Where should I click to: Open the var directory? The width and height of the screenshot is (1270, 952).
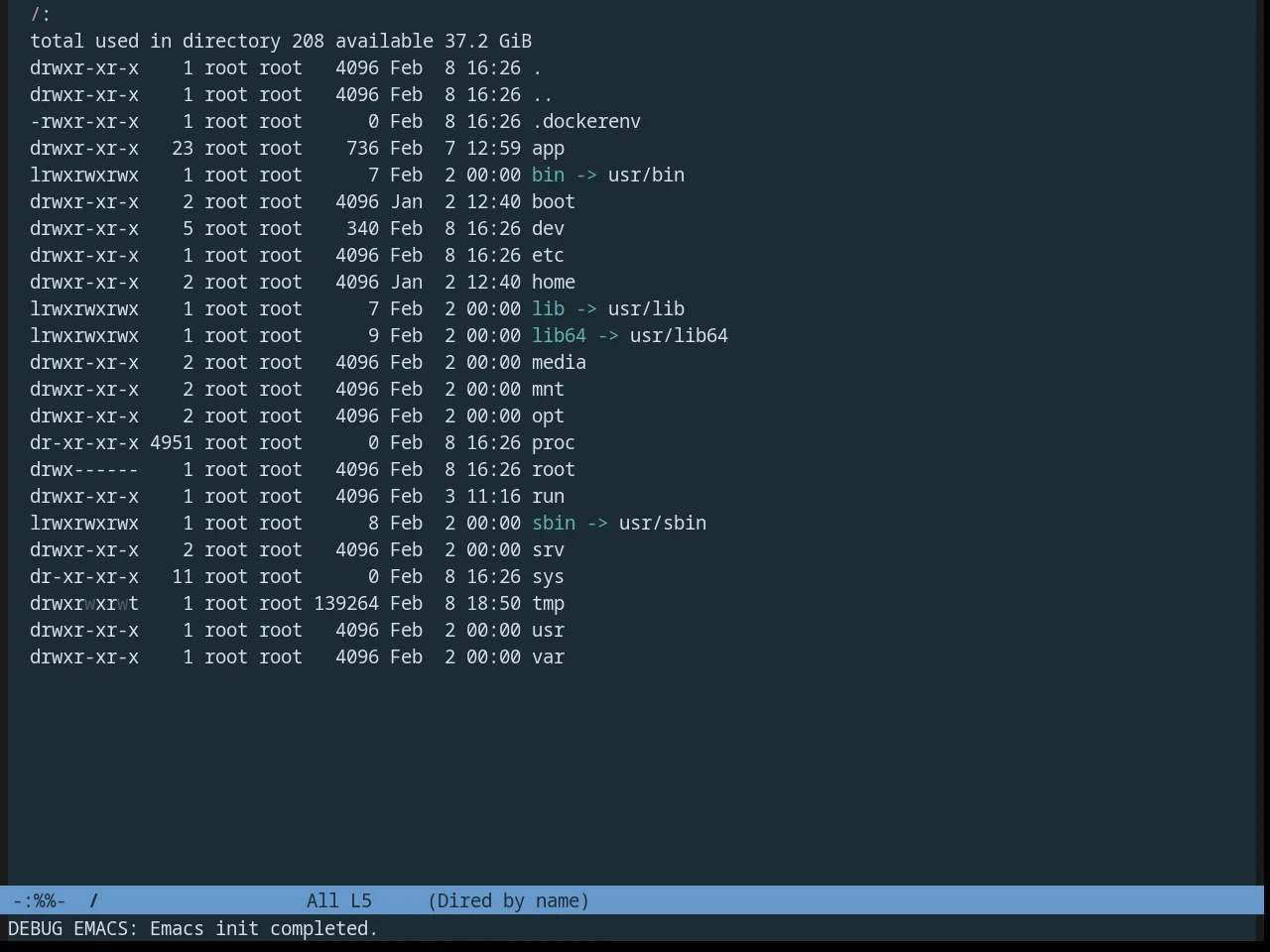tap(548, 657)
